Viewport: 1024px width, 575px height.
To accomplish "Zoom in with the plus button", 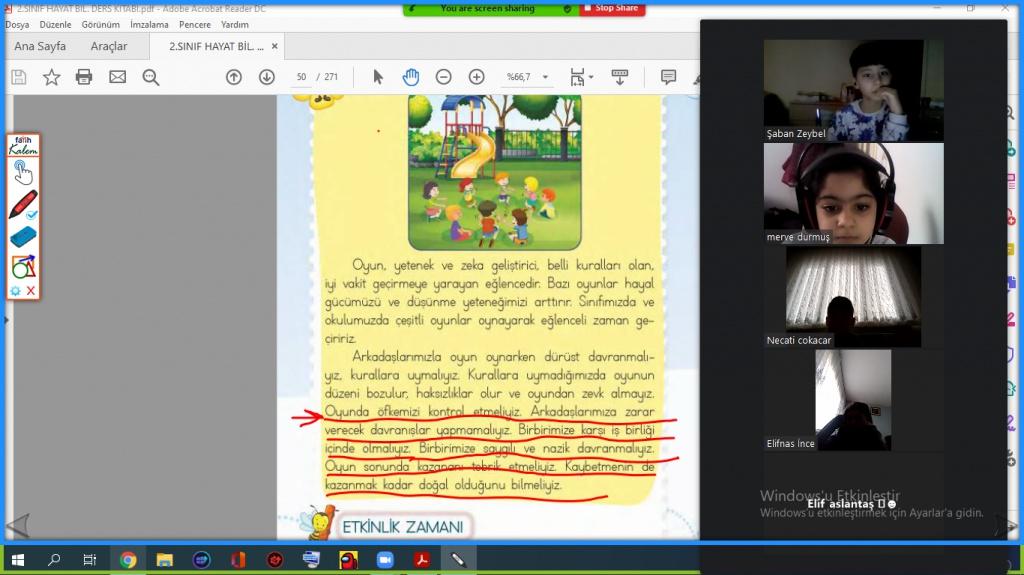I will (477, 77).
